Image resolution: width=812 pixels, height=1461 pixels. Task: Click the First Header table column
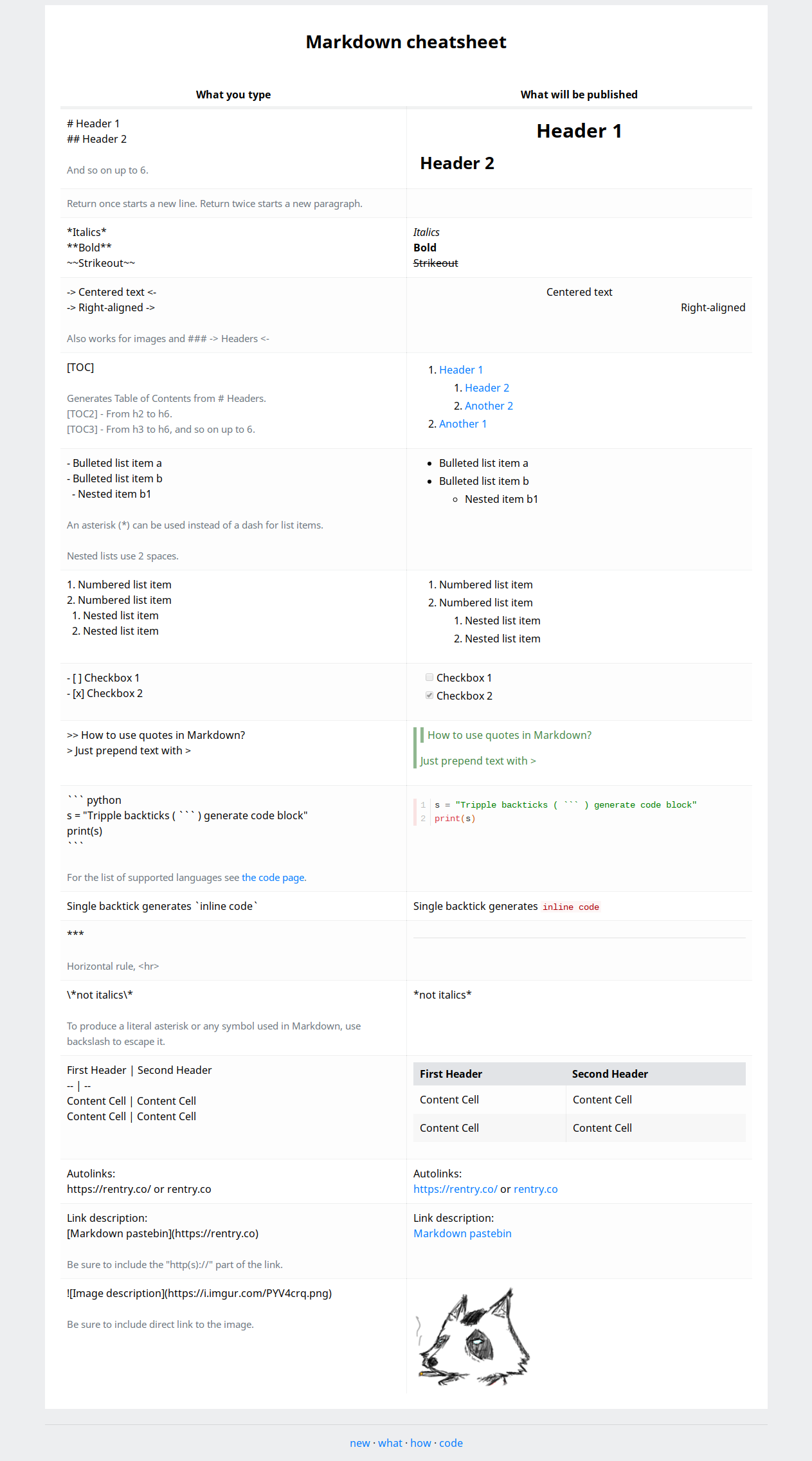pyautogui.click(x=489, y=1074)
